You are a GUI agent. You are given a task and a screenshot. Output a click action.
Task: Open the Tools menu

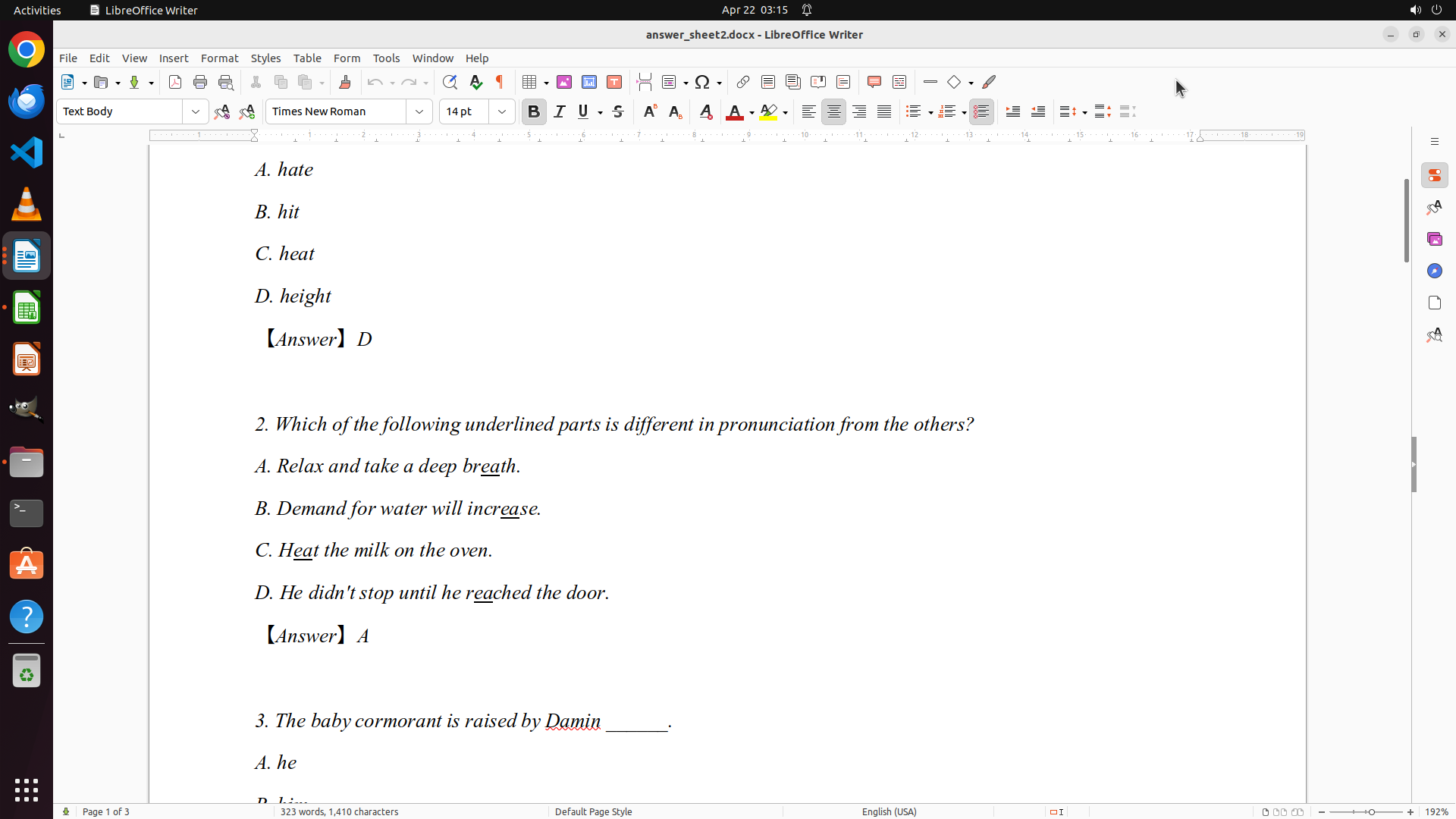click(386, 58)
